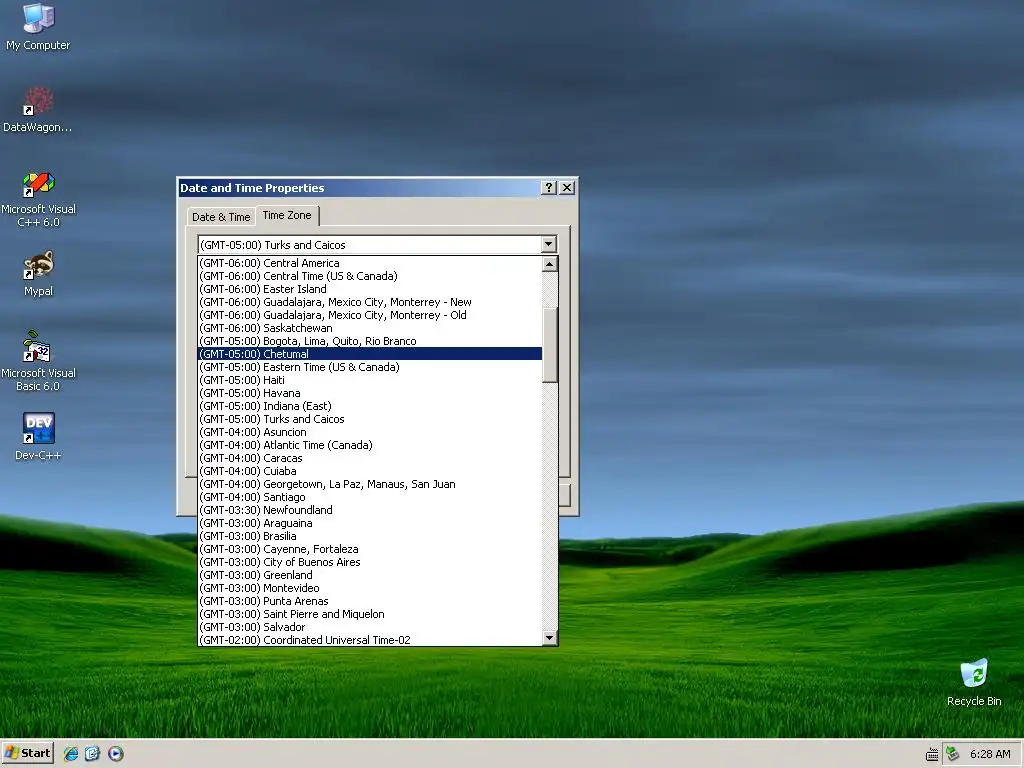Pick Turks and Caicos in the list
Viewport: 1024px width, 768px height.
pyautogui.click(x=370, y=419)
